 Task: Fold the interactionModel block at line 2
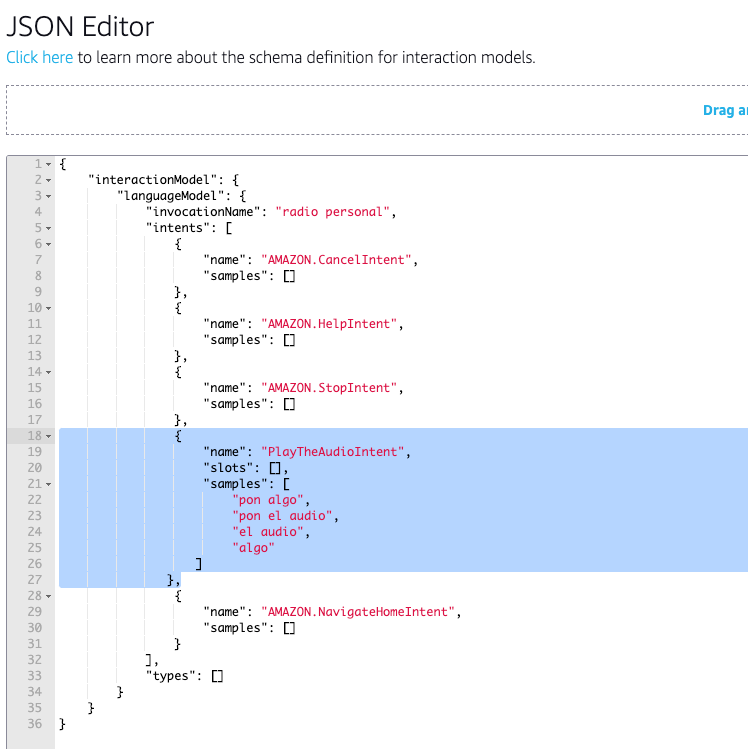pos(49,180)
